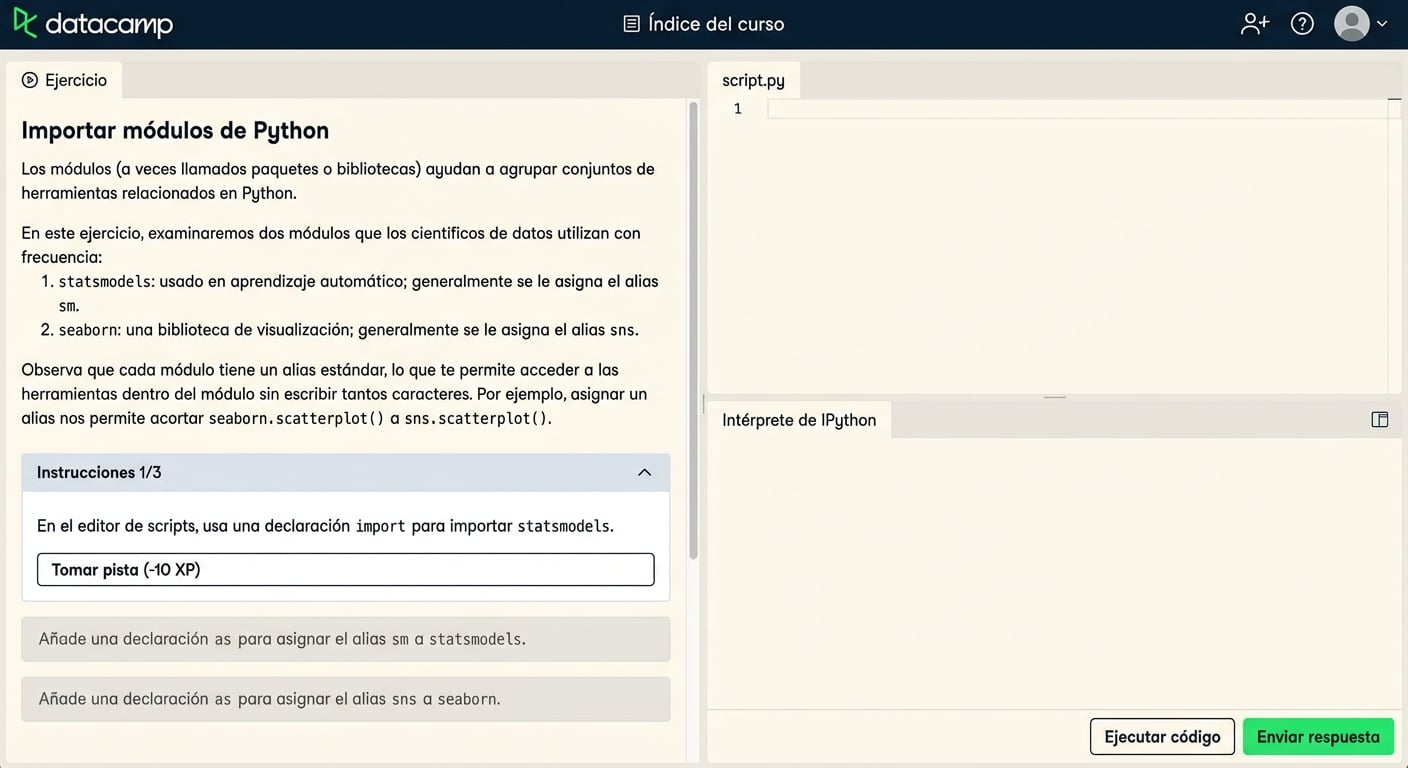
Task: Switch to the script.py tab
Action: coord(753,80)
